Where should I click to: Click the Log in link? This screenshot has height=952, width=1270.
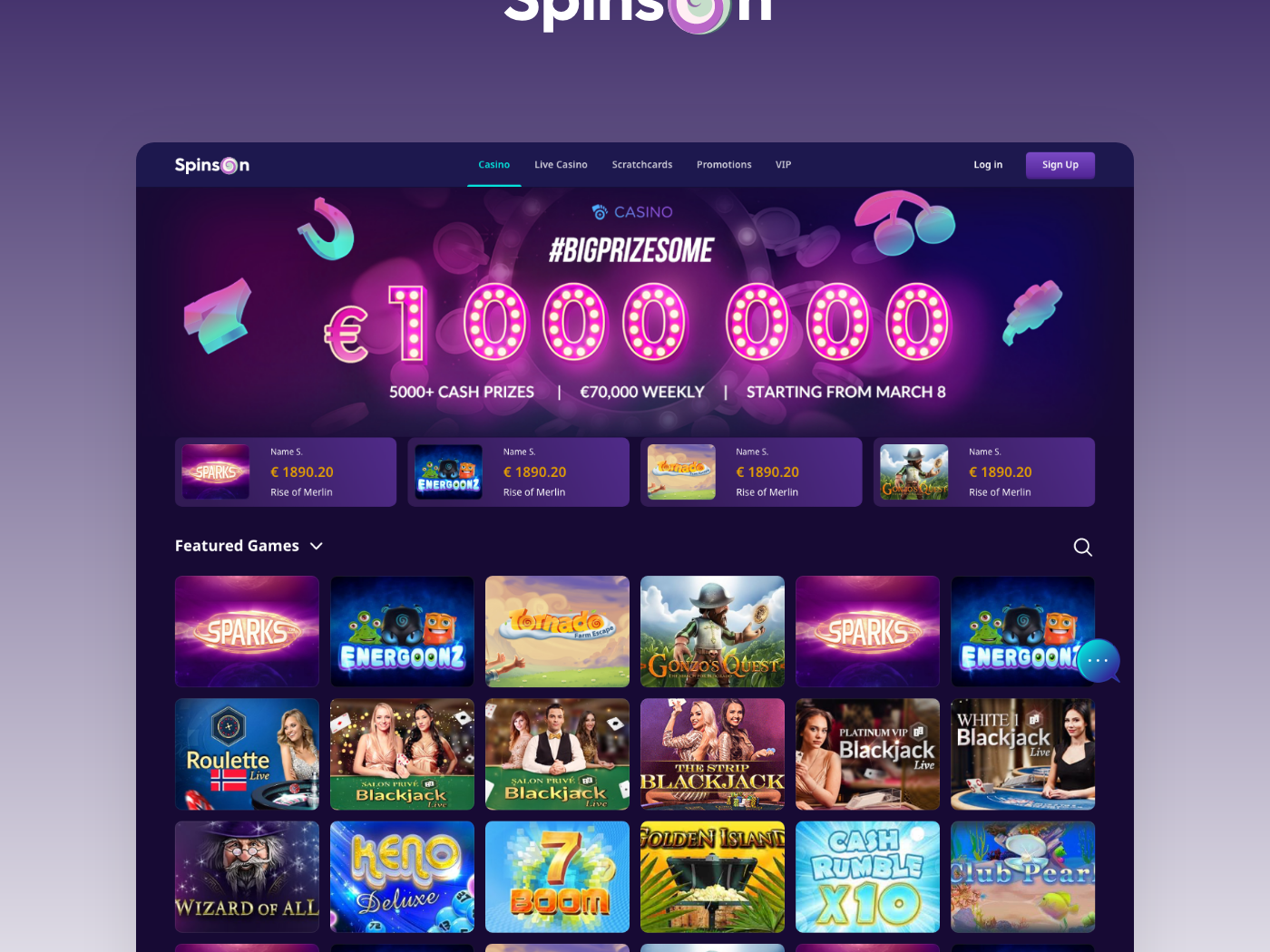point(988,165)
